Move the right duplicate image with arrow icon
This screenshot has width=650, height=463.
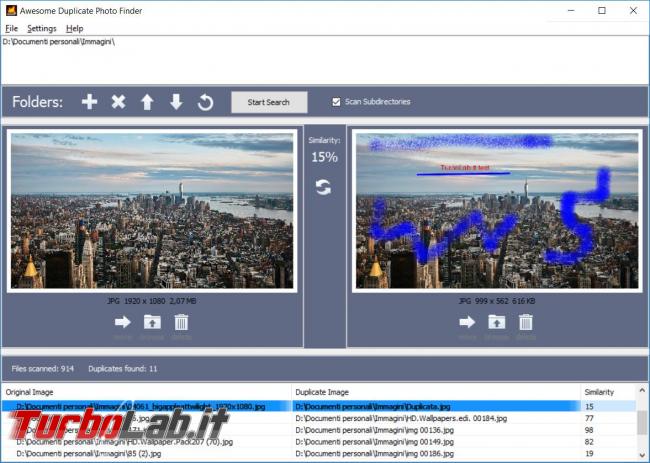coord(467,322)
